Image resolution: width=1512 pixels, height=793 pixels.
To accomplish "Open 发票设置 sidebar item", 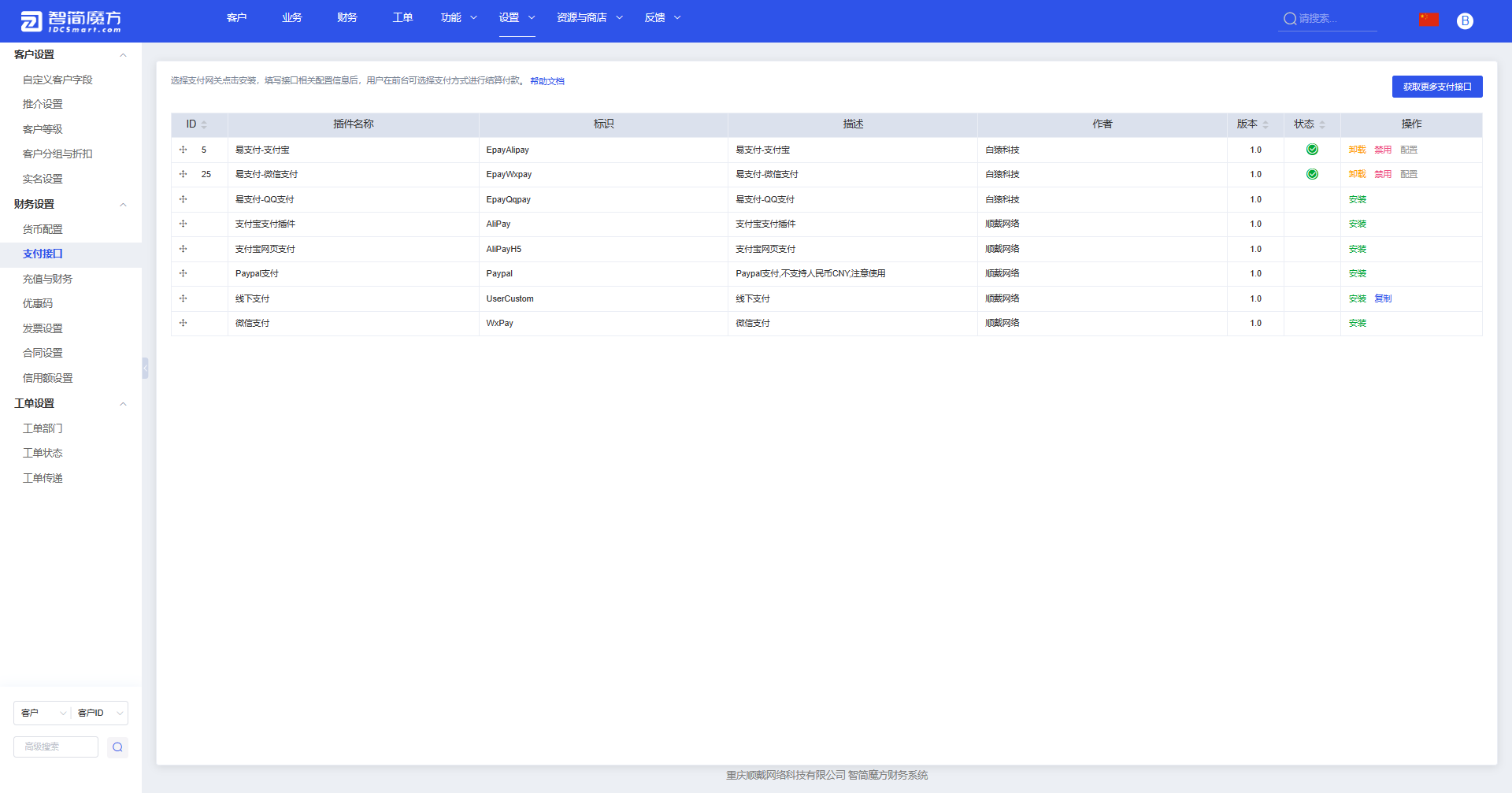I will click(x=43, y=328).
